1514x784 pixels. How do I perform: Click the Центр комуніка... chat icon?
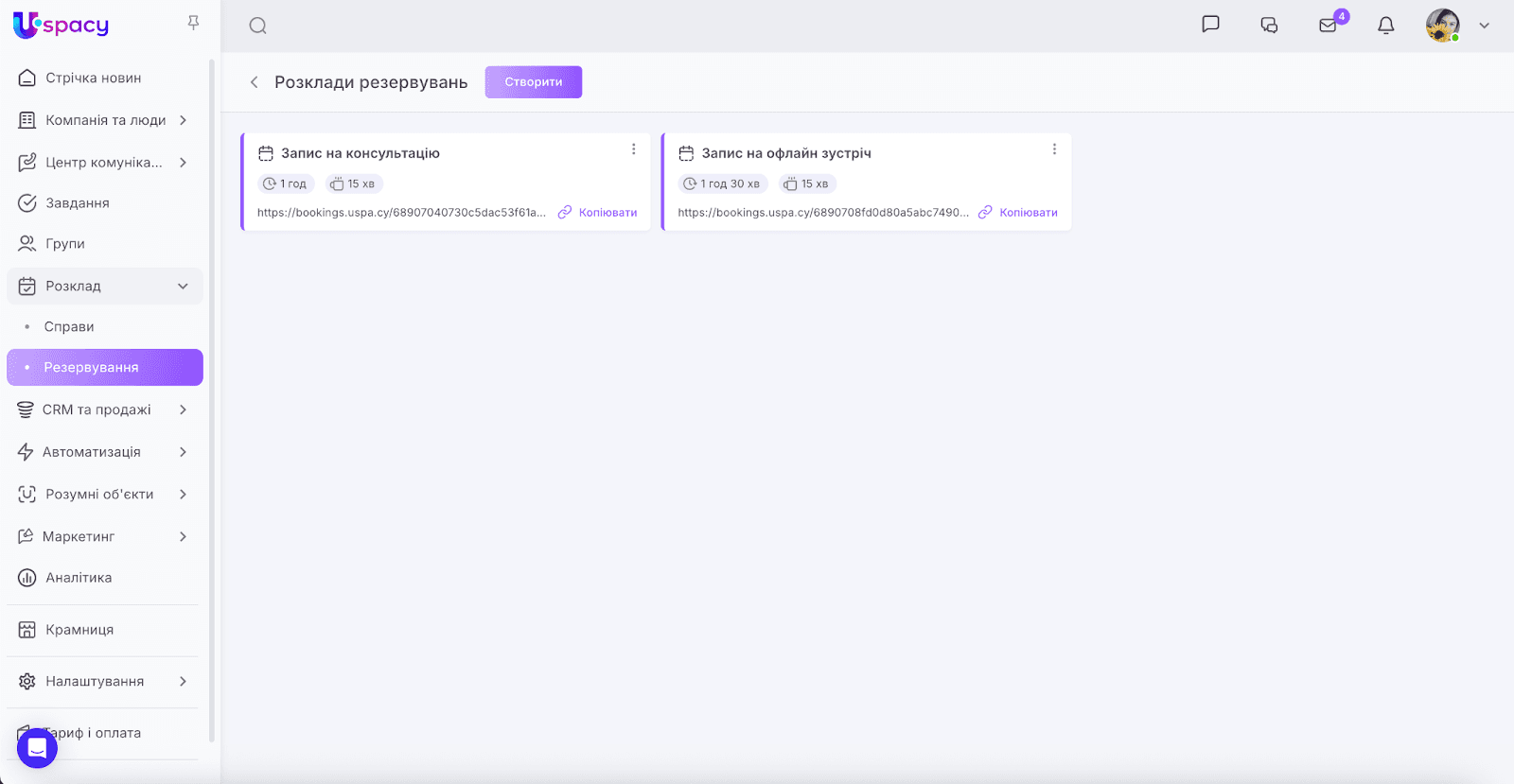pyautogui.click(x=27, y=163)
